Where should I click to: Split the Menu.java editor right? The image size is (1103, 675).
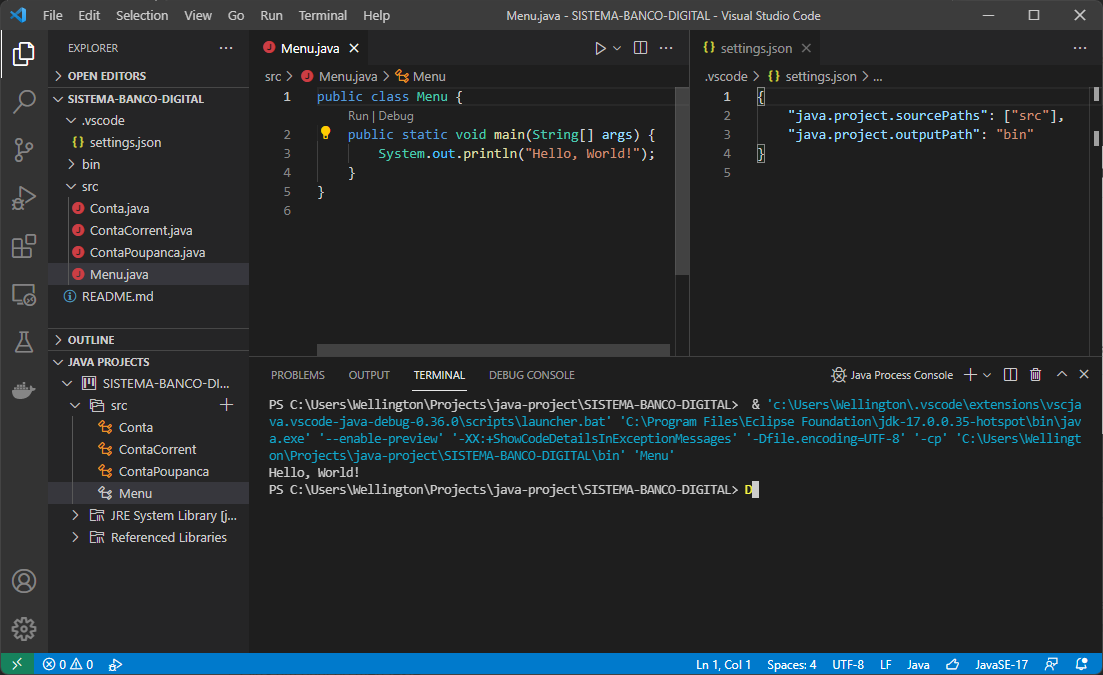(x=640, y=48)
